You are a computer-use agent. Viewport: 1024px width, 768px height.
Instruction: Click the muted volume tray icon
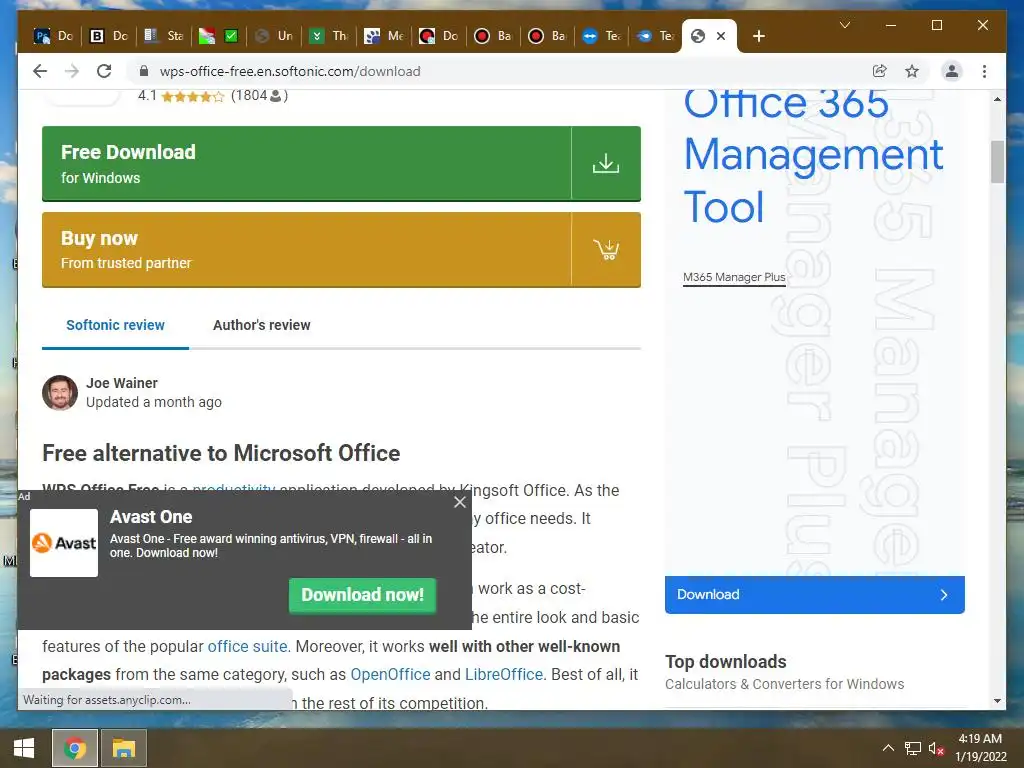(936, 748)
